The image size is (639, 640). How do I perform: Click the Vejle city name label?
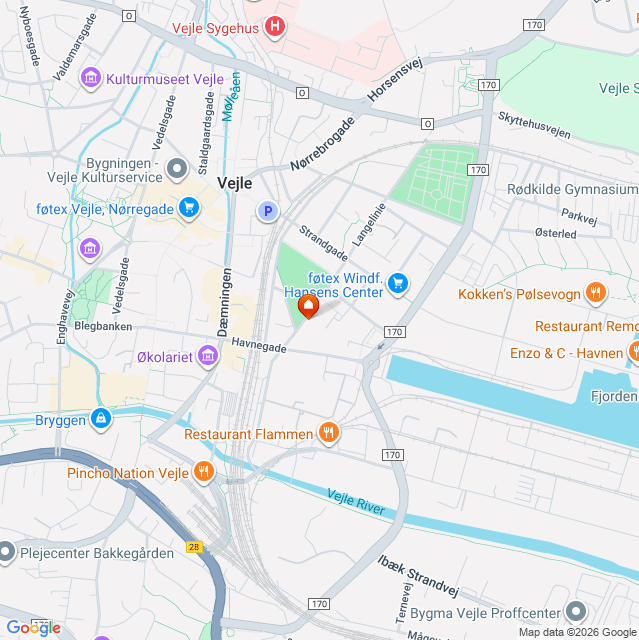(235, 183)
